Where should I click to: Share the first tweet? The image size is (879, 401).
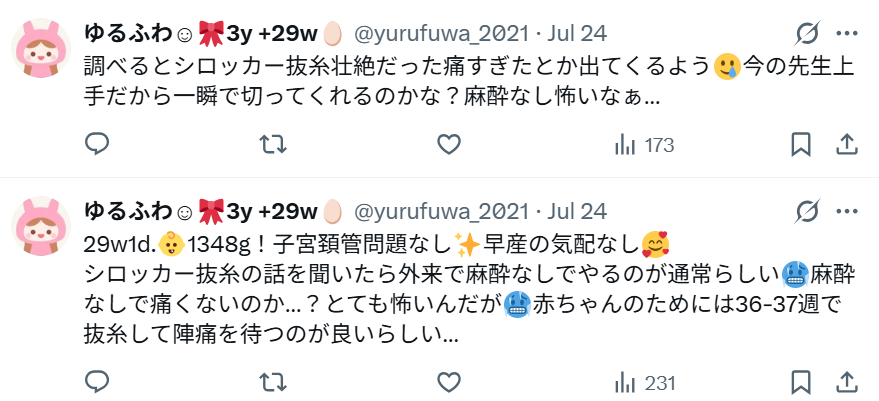pyautogui.click(x=846, y=145)
